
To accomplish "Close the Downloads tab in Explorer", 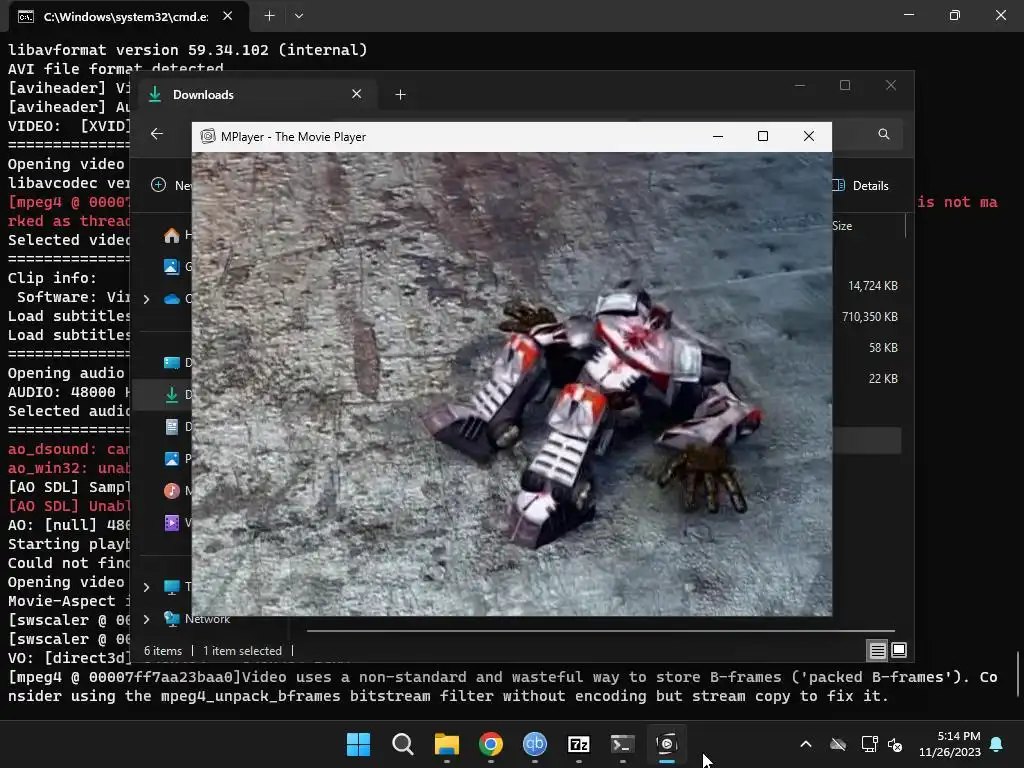I will (x=357, y=94).
